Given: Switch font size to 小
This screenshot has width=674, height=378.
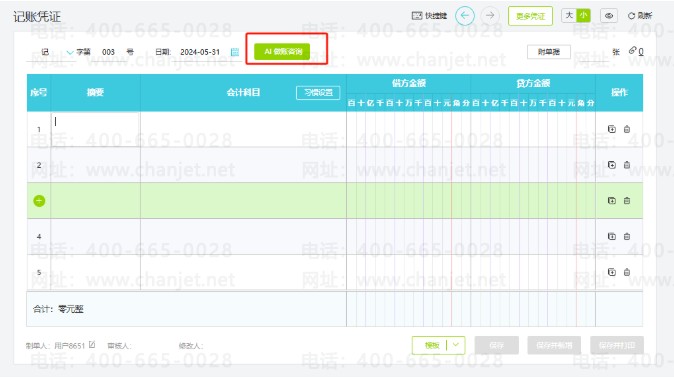Looking at the screenshot, I should pyautogui.click(x=583, y=16).
